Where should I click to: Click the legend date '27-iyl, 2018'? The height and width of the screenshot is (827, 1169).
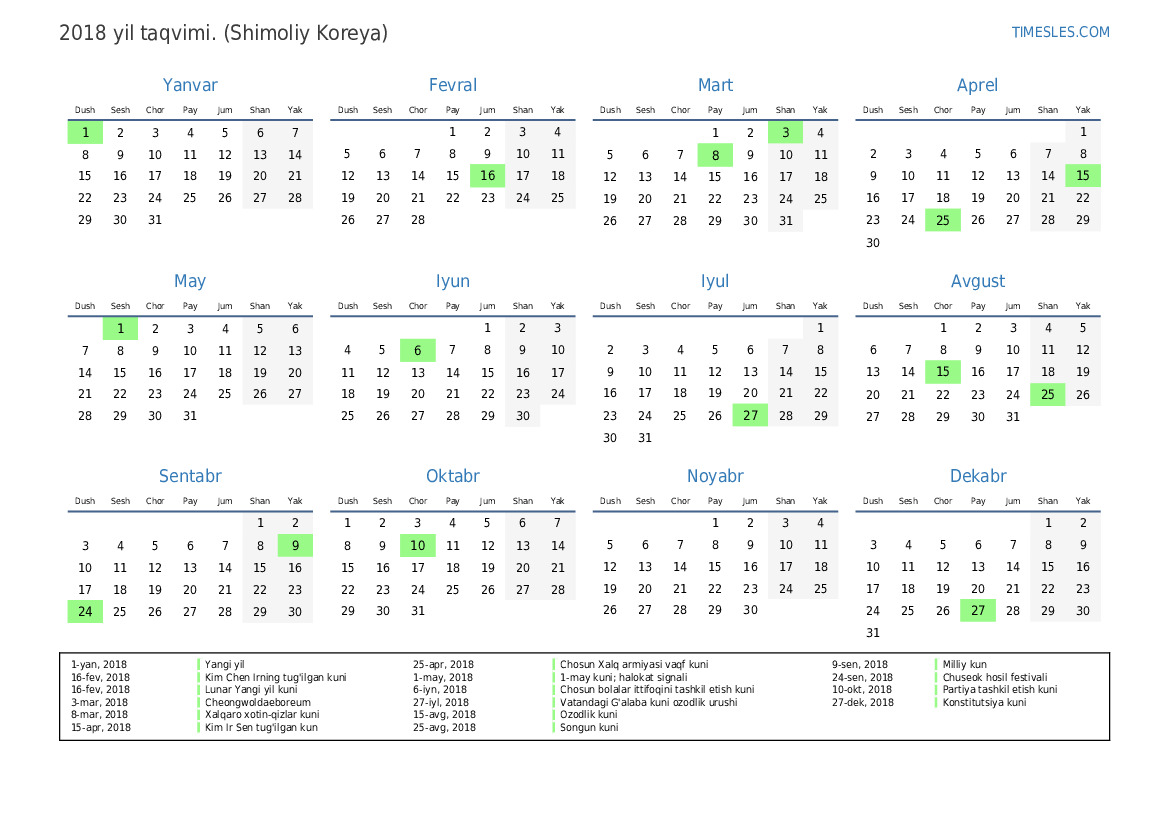click(x=441, y=702)
